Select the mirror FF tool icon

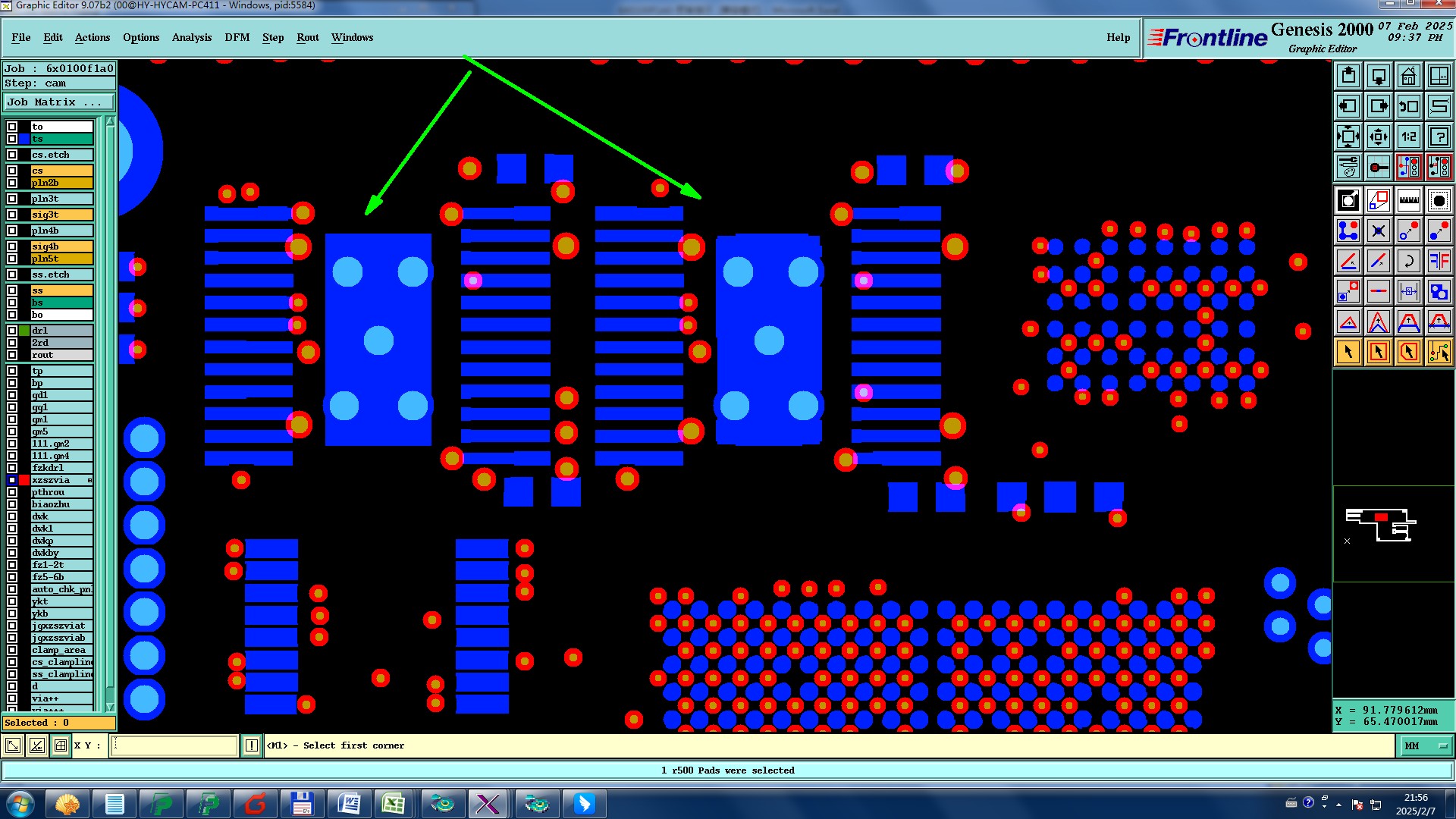coord(1439,261)
